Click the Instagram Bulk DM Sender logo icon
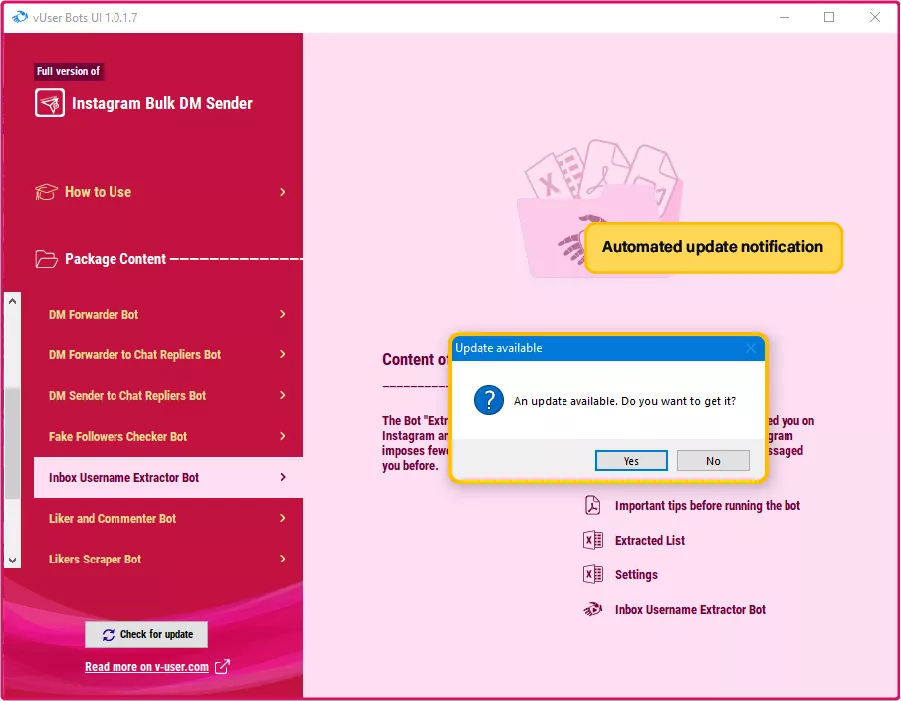The height and width of the screenshot is (701, 901). (49, 103)
